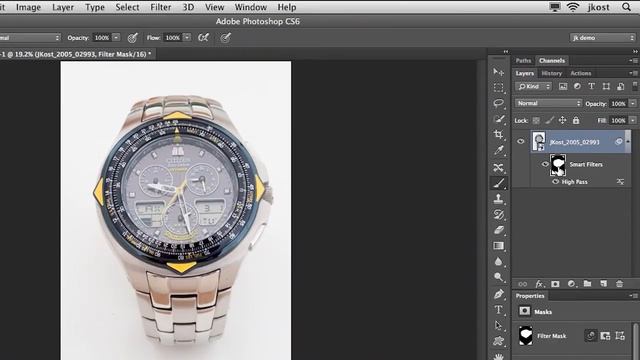This screenshot has height=360, width=640.
Task: Select the Custom Shape tool
Action: [498, 341]
